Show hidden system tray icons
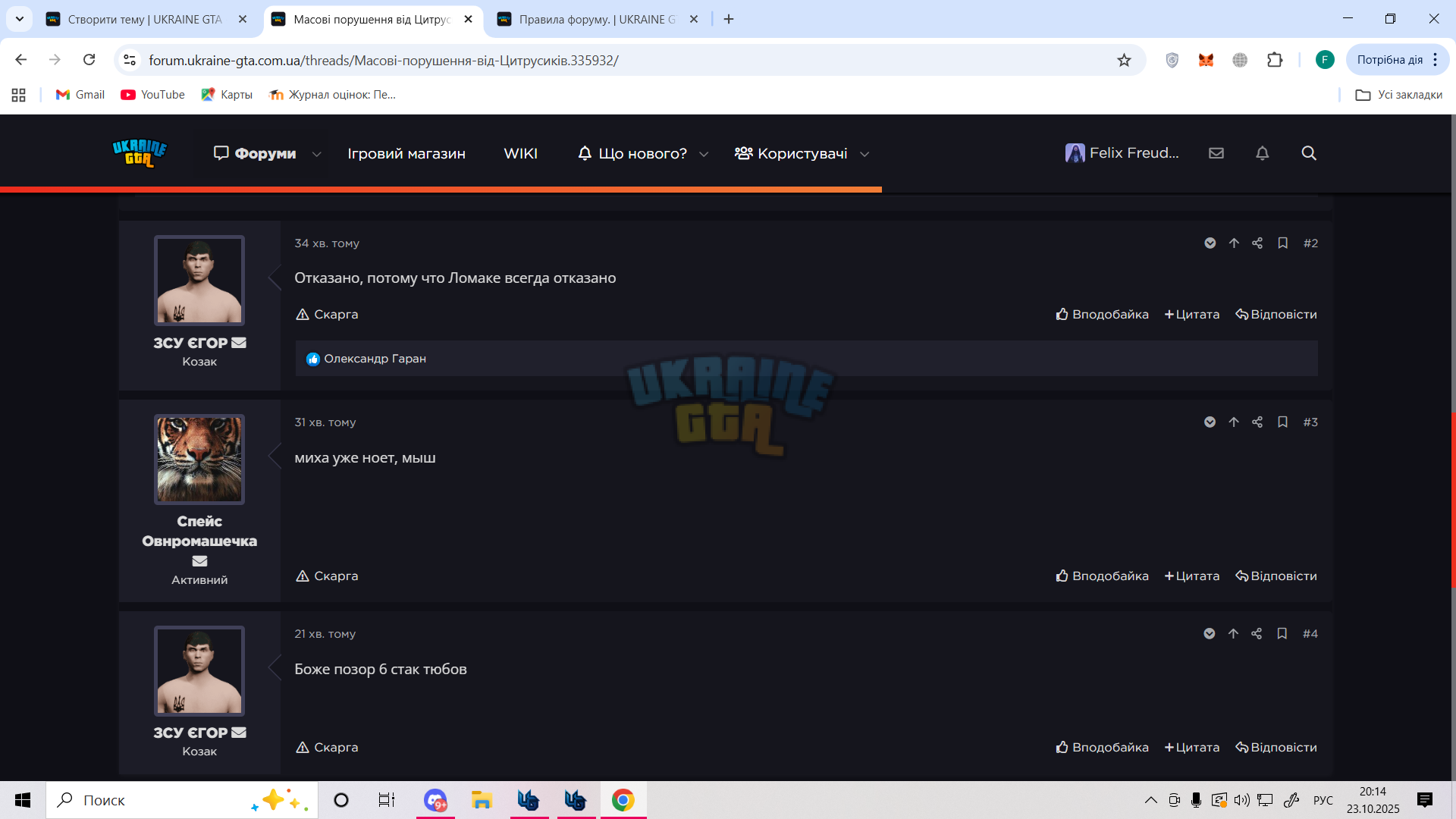 tap(1150, 800)
